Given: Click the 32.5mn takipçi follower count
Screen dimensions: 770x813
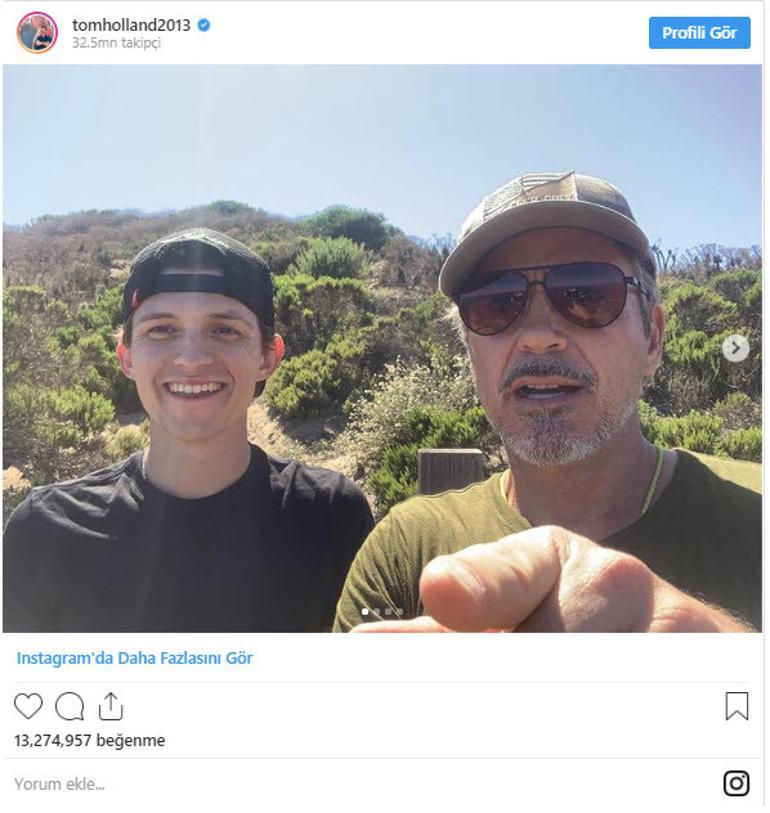Looking at the screenshot, I should tap(116, 43).
